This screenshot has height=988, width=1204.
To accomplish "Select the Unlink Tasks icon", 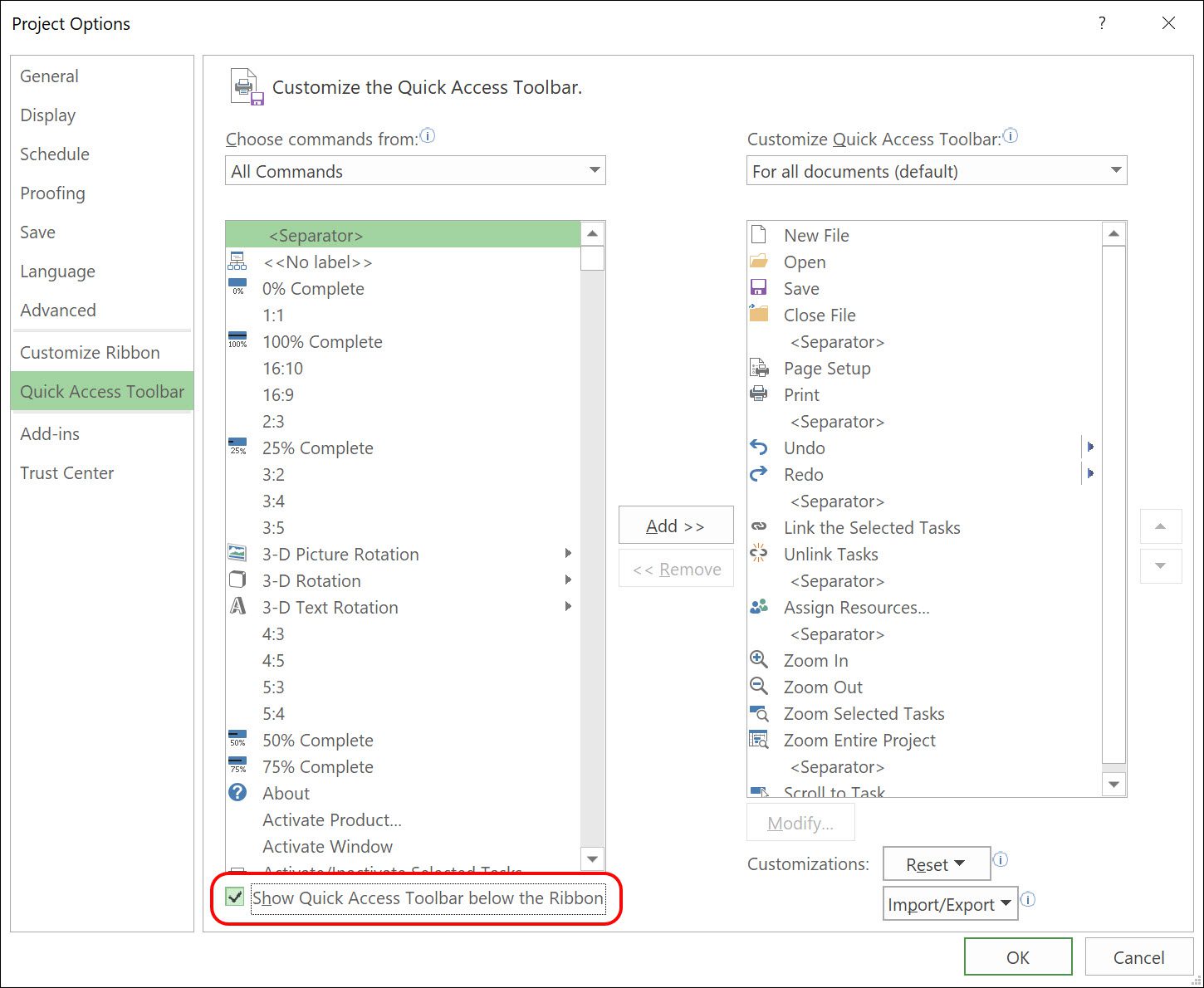I will (x=758, y=554).
